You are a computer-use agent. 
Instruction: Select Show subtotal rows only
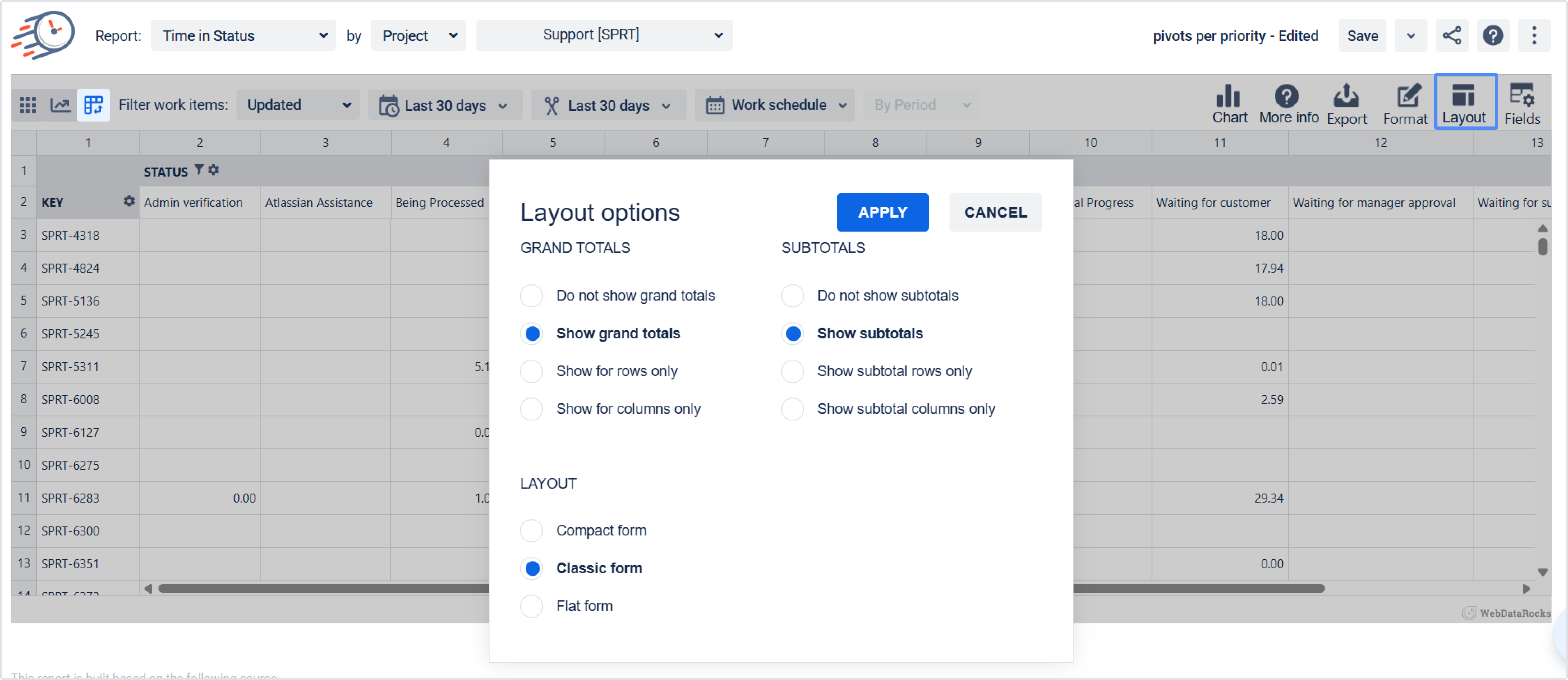[792, 371]
